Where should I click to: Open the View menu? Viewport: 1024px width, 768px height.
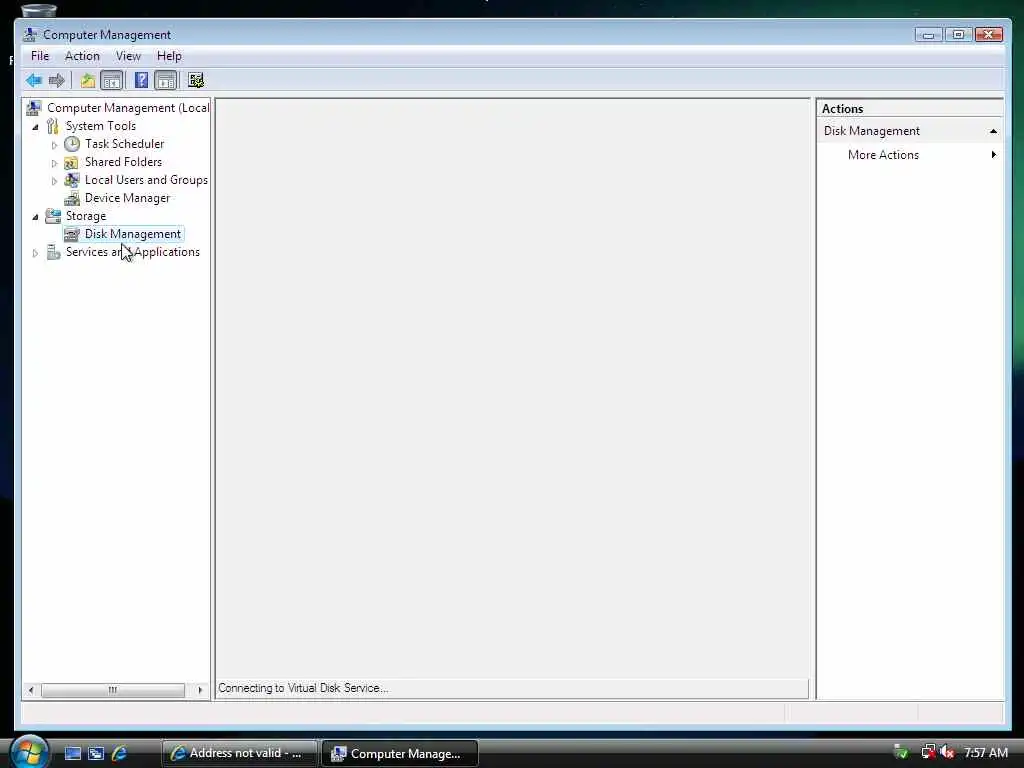[x=128, y=56]
